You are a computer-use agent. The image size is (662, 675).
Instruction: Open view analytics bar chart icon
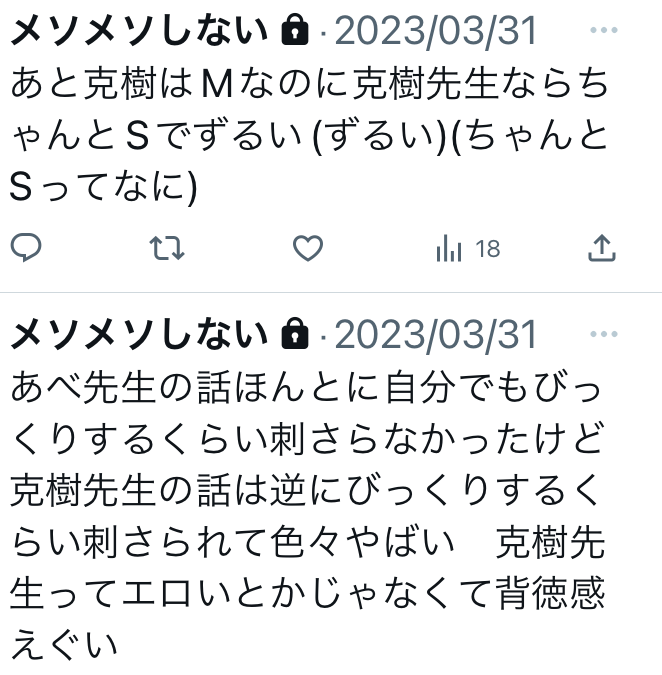pos(449,248)
